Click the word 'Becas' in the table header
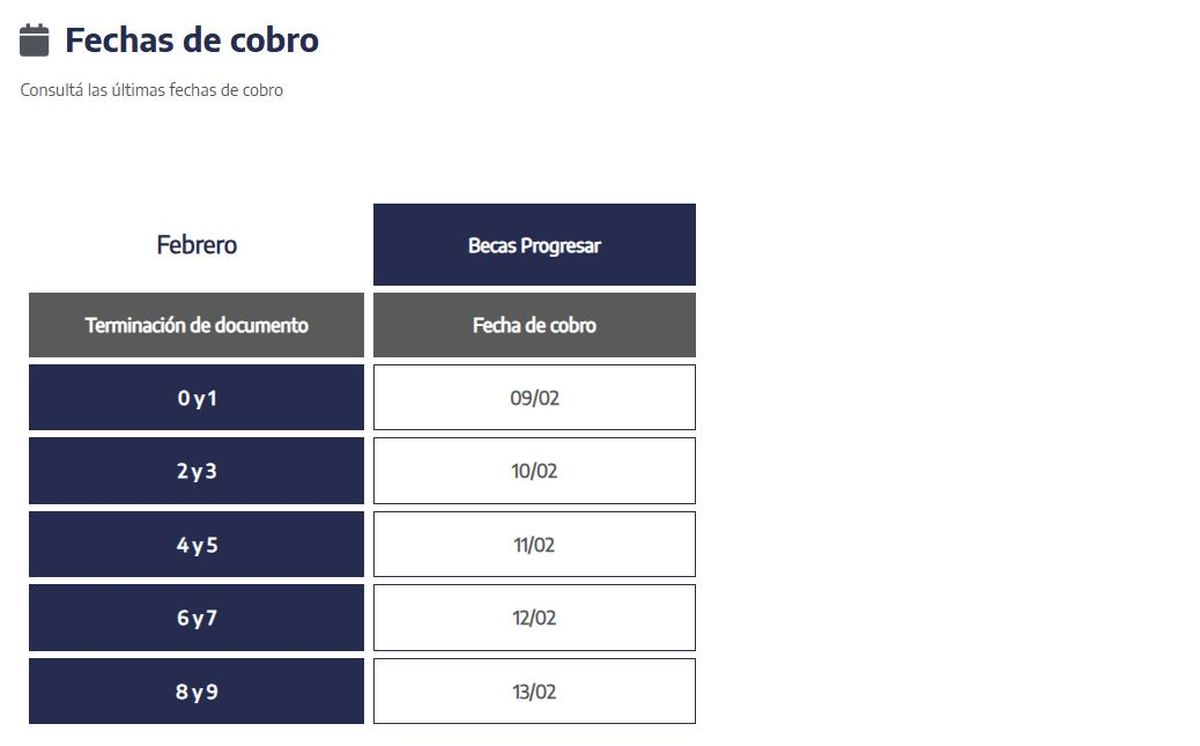 [490, 245]
